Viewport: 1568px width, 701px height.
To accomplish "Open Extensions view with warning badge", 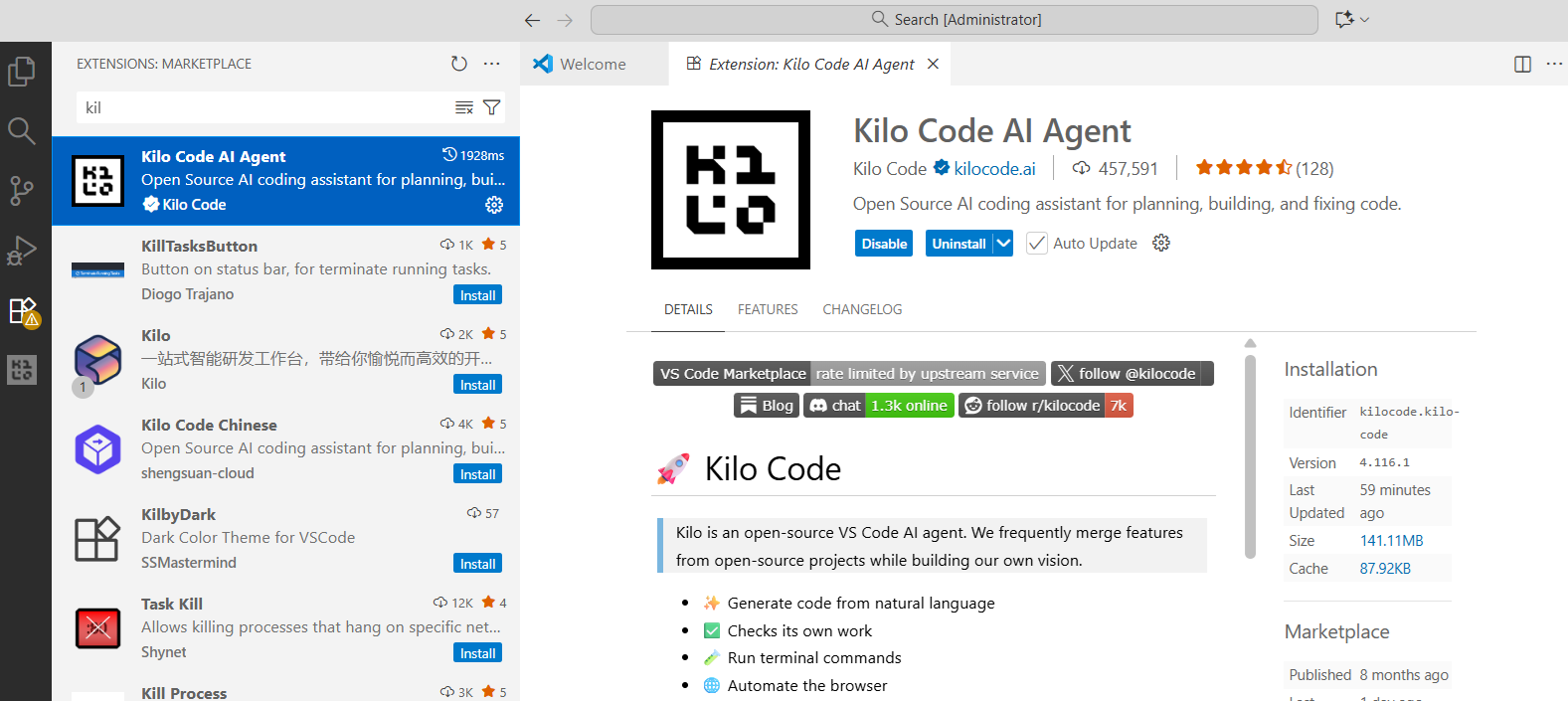I will pos(23,311).
